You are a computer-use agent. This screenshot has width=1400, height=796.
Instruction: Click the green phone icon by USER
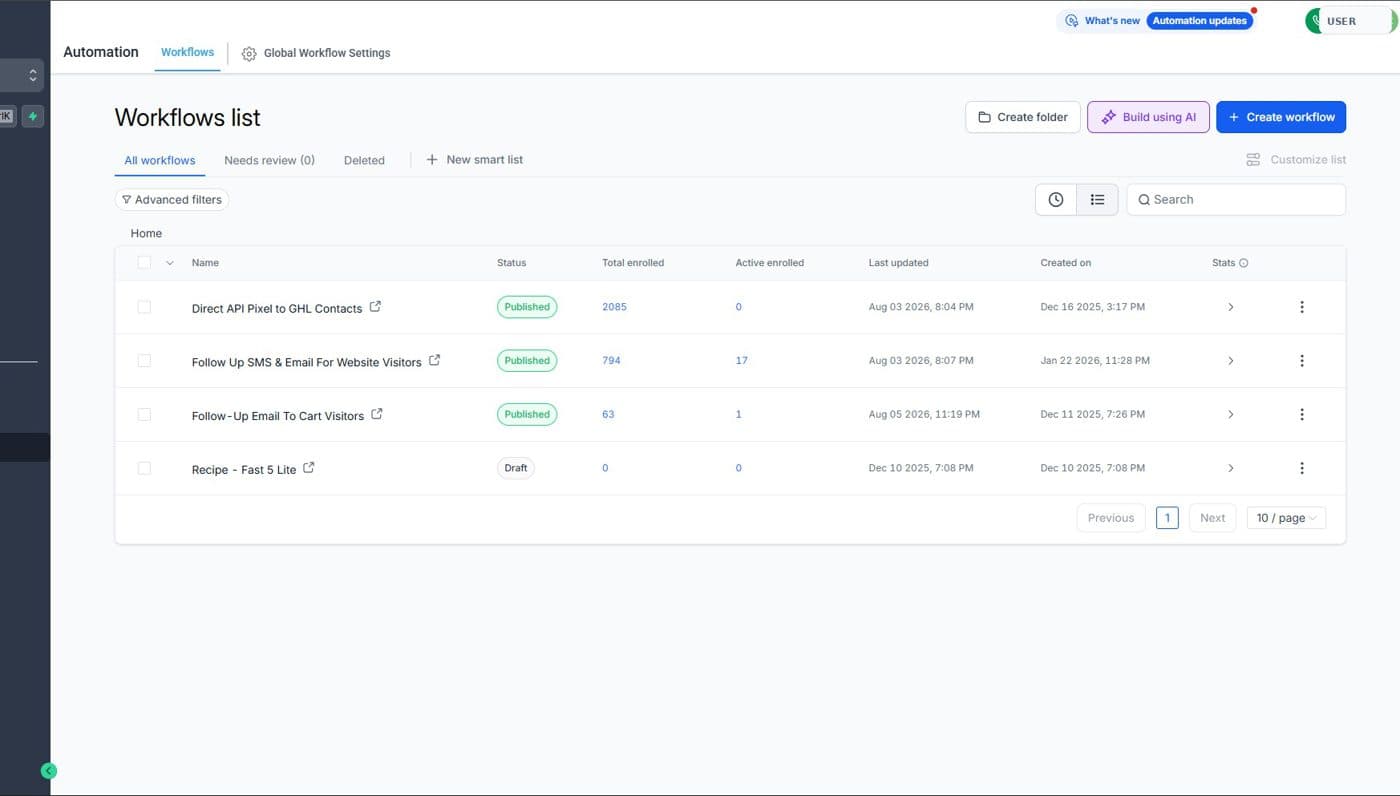coord(1314,21)
